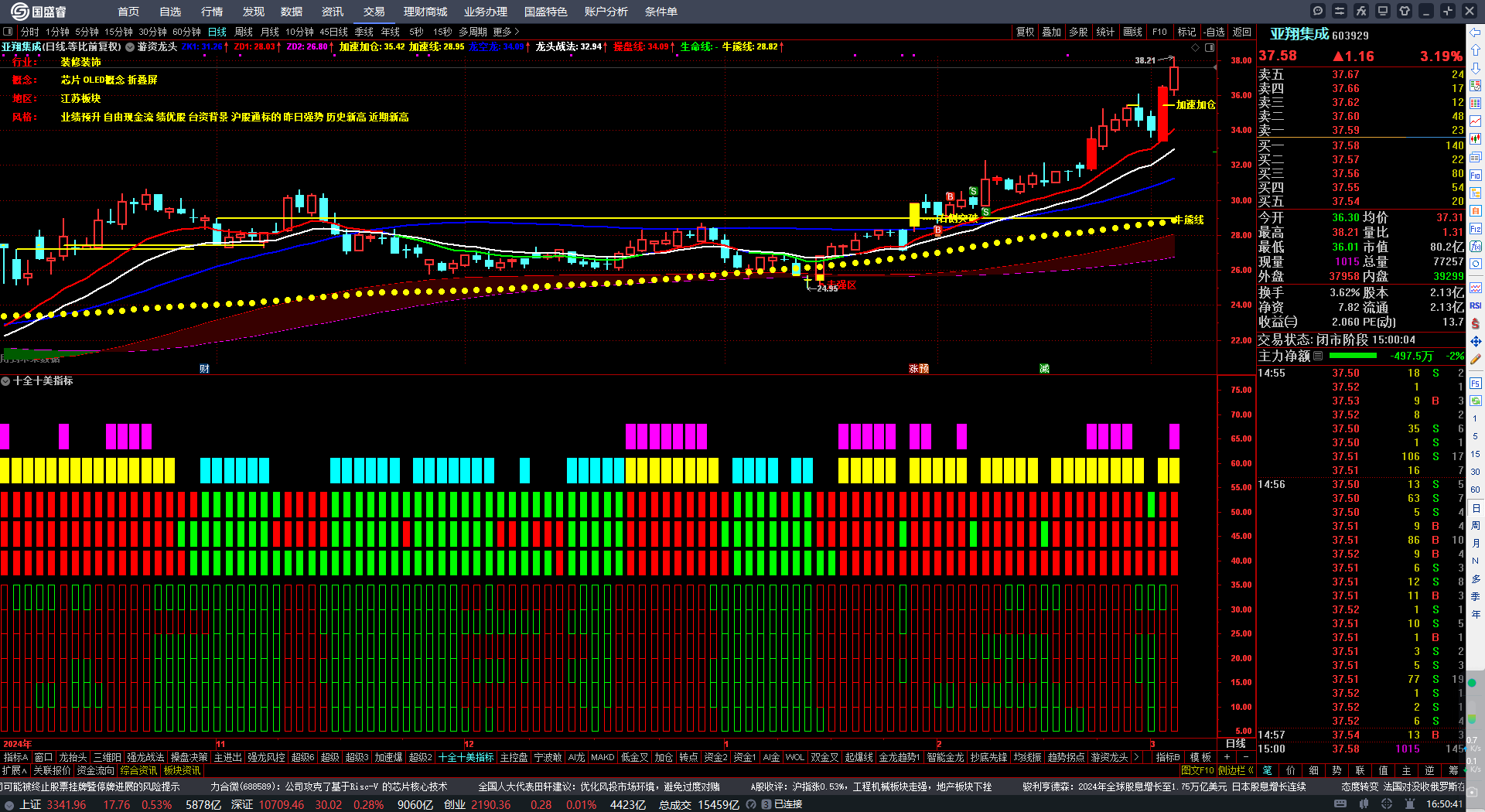Open the status bar round dropdown icon
This screenshot has height=812, width=1485.
point(9,804)
